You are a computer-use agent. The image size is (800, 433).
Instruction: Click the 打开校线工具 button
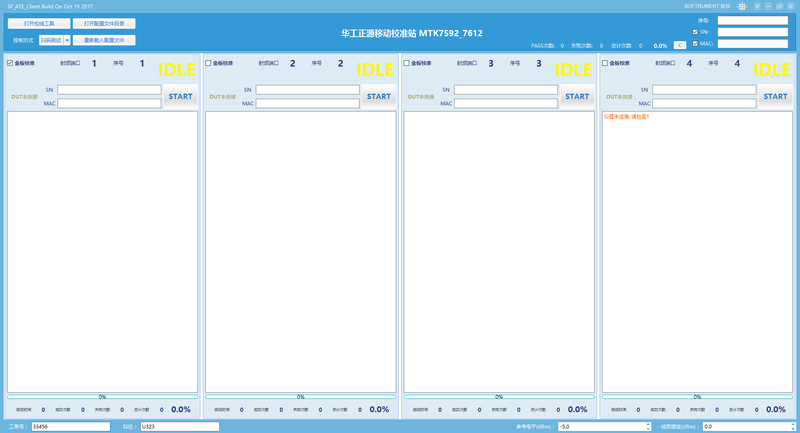39,23
